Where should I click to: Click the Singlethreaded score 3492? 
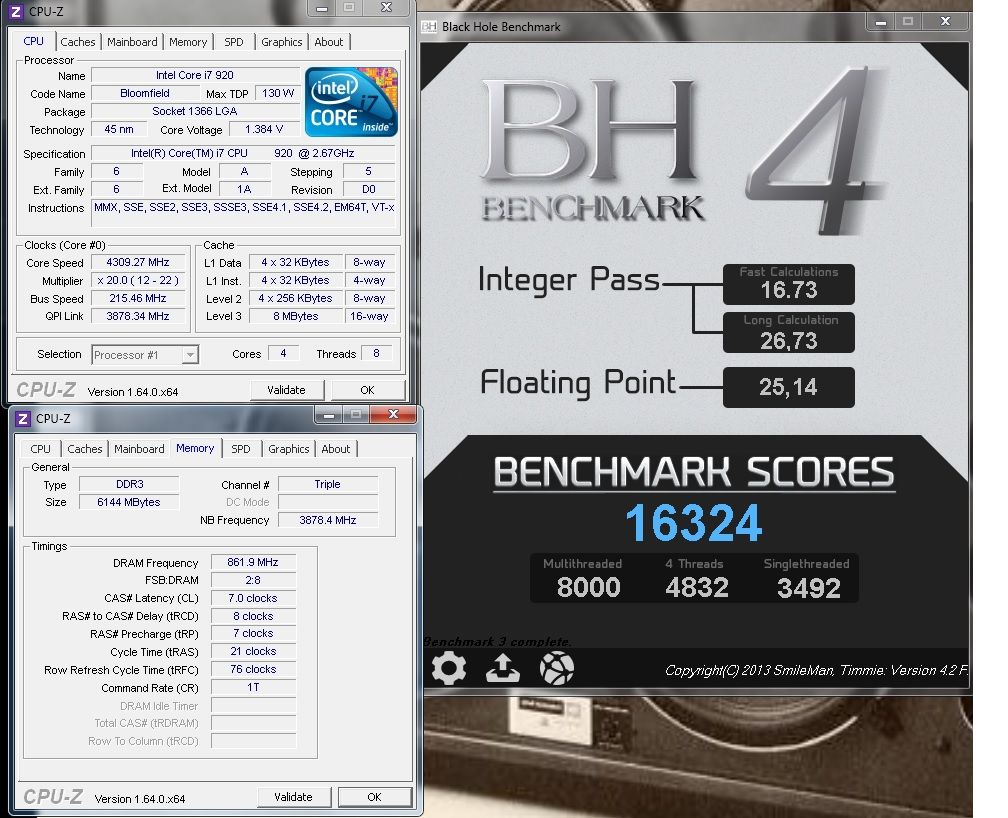click(x=809, y=588)
